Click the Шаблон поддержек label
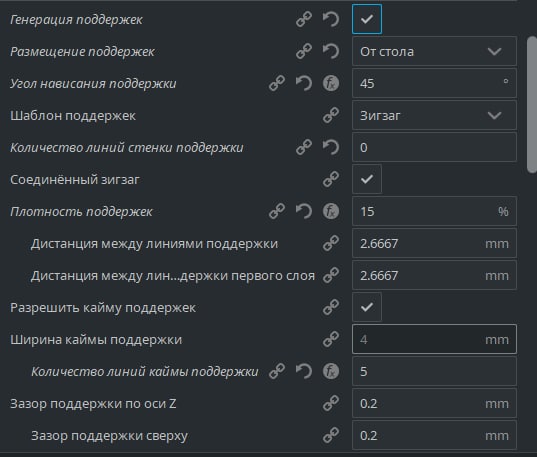 coord(73,116)
